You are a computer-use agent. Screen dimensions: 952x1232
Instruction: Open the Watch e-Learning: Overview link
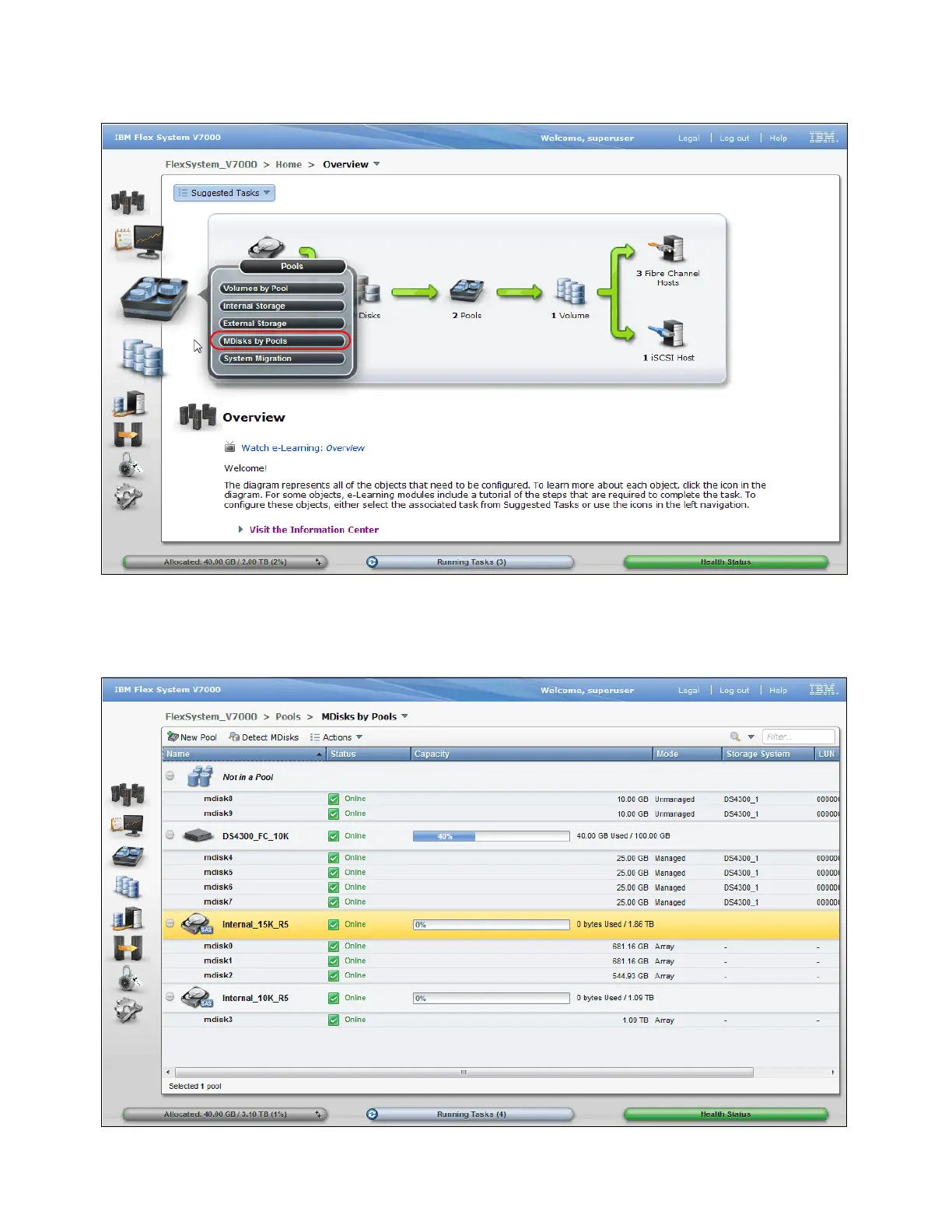coord(303,448)
